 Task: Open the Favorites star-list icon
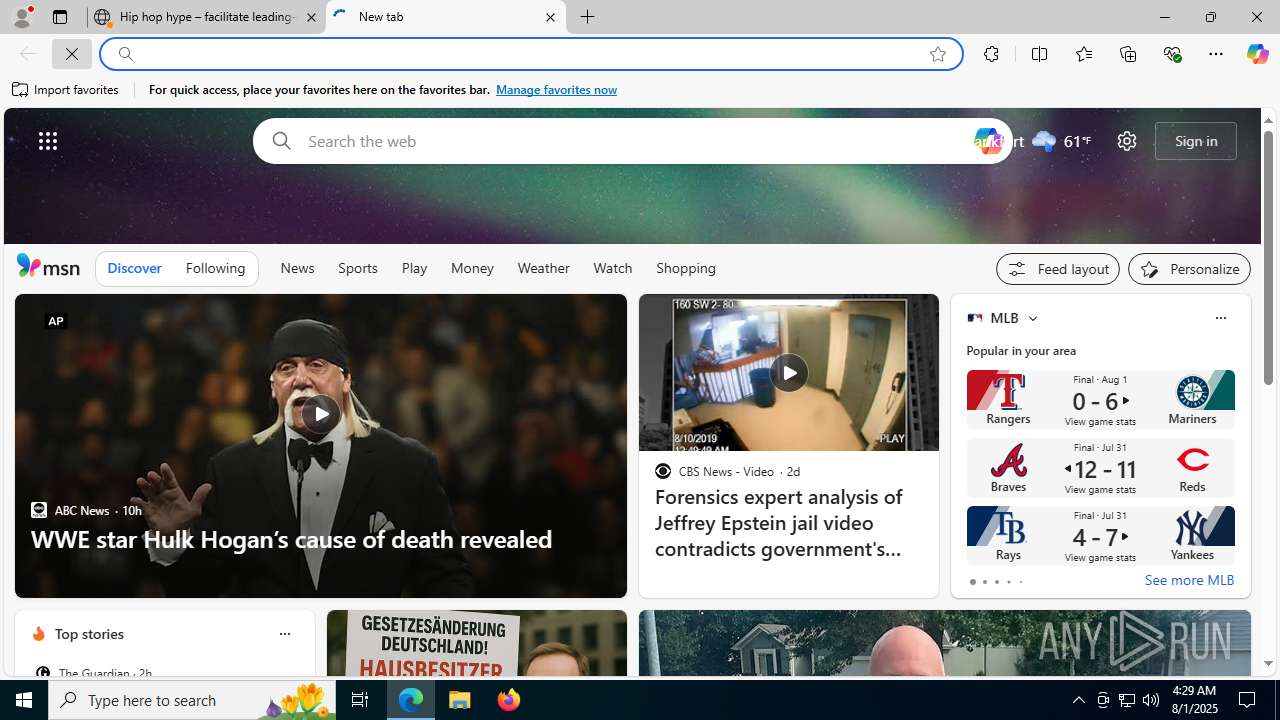1083,54
